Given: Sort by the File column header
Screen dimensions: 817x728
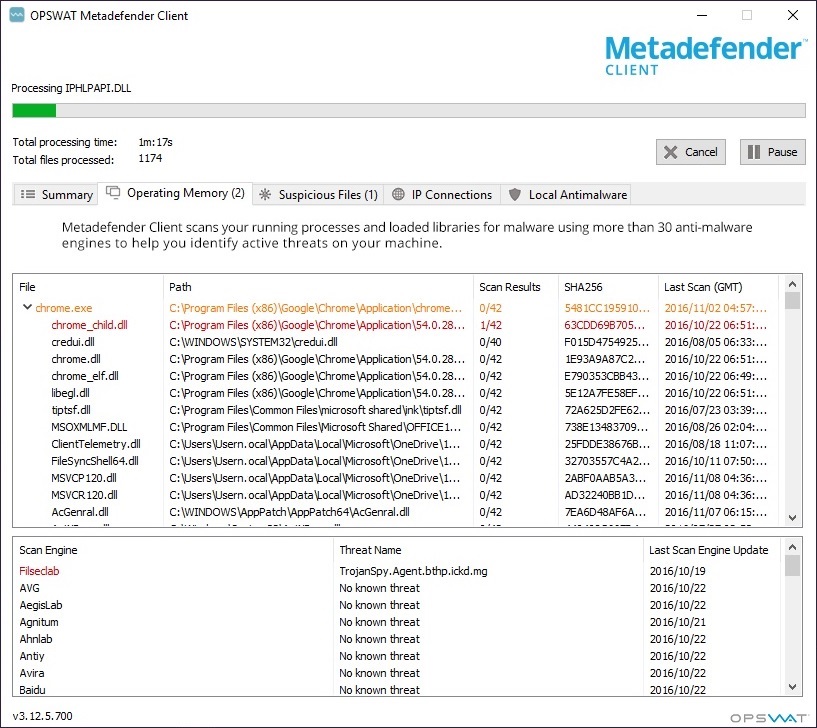Looking at the screenshot, I should [x=88, y=287].
